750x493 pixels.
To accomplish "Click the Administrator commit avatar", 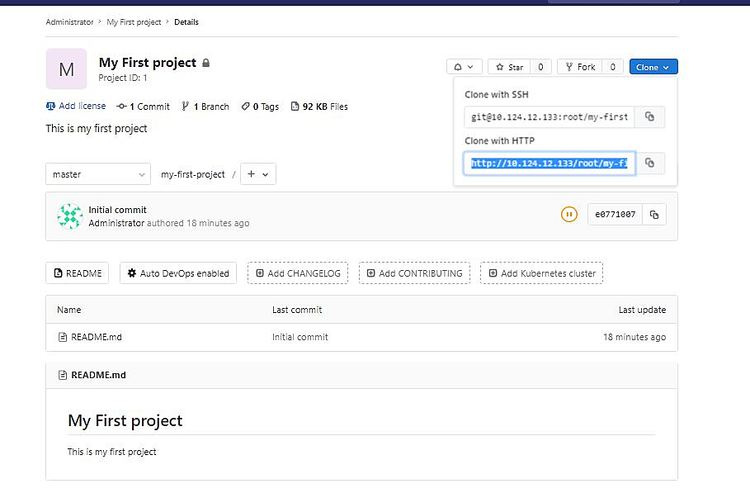I will (69, 216).
